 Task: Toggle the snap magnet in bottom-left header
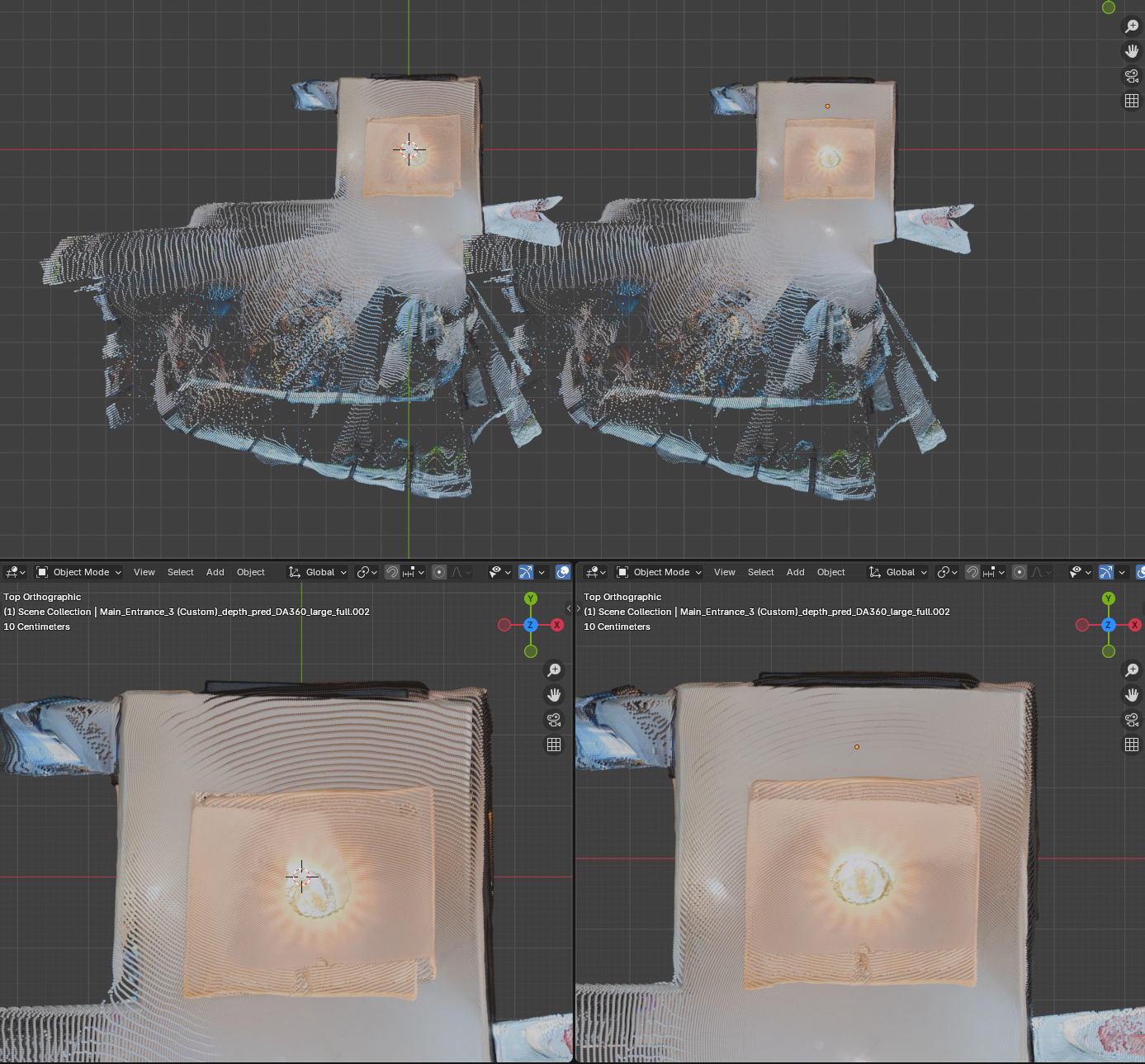[392, 572]
